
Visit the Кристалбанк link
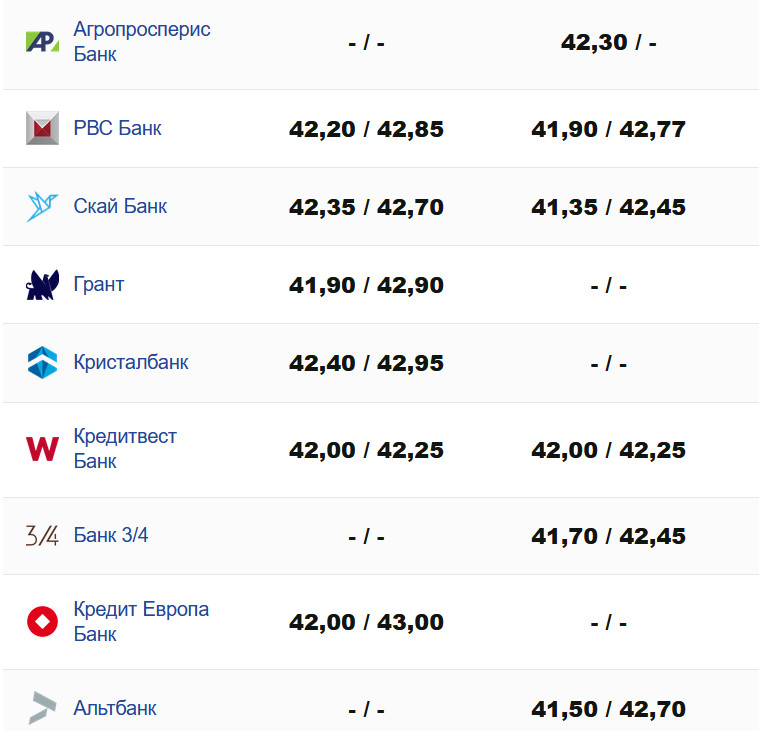(131, 362)
